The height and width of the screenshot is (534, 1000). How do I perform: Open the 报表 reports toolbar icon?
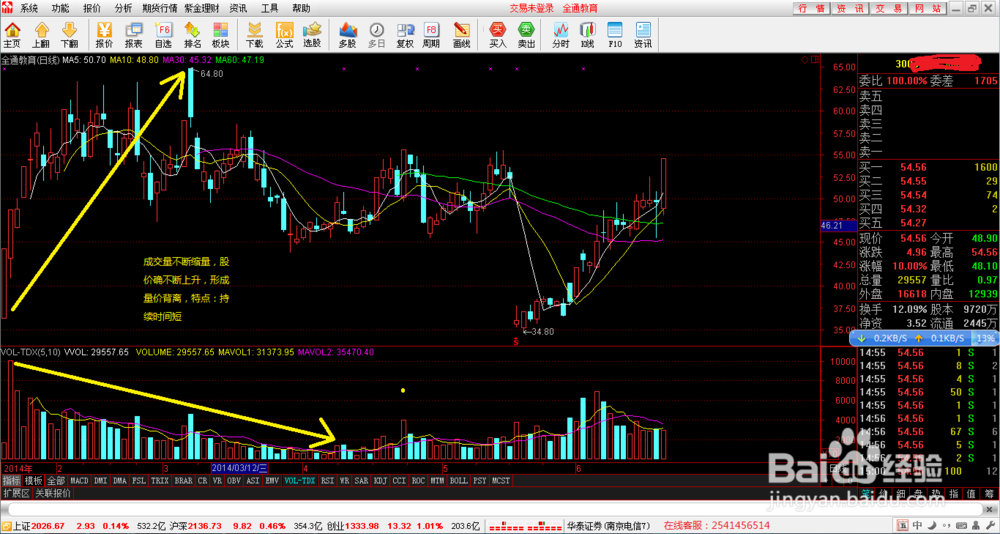134,34
